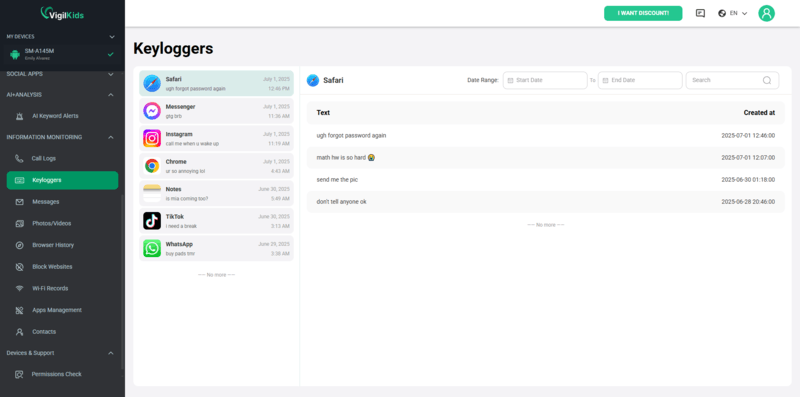Click the Start Date calendar icon

tap(510, 81)
